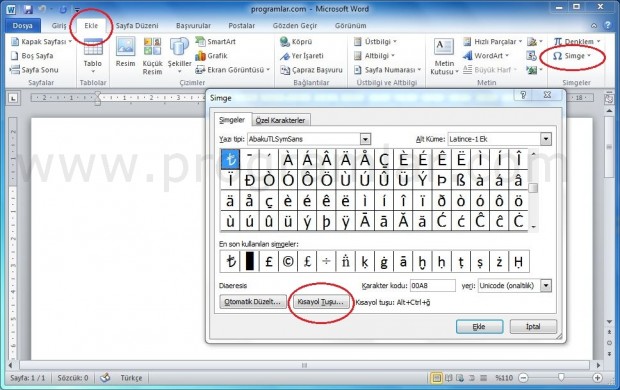Viewport: 620px width, 390px height.
Task: Click the zoom out minus button
Action: [523, 378]
